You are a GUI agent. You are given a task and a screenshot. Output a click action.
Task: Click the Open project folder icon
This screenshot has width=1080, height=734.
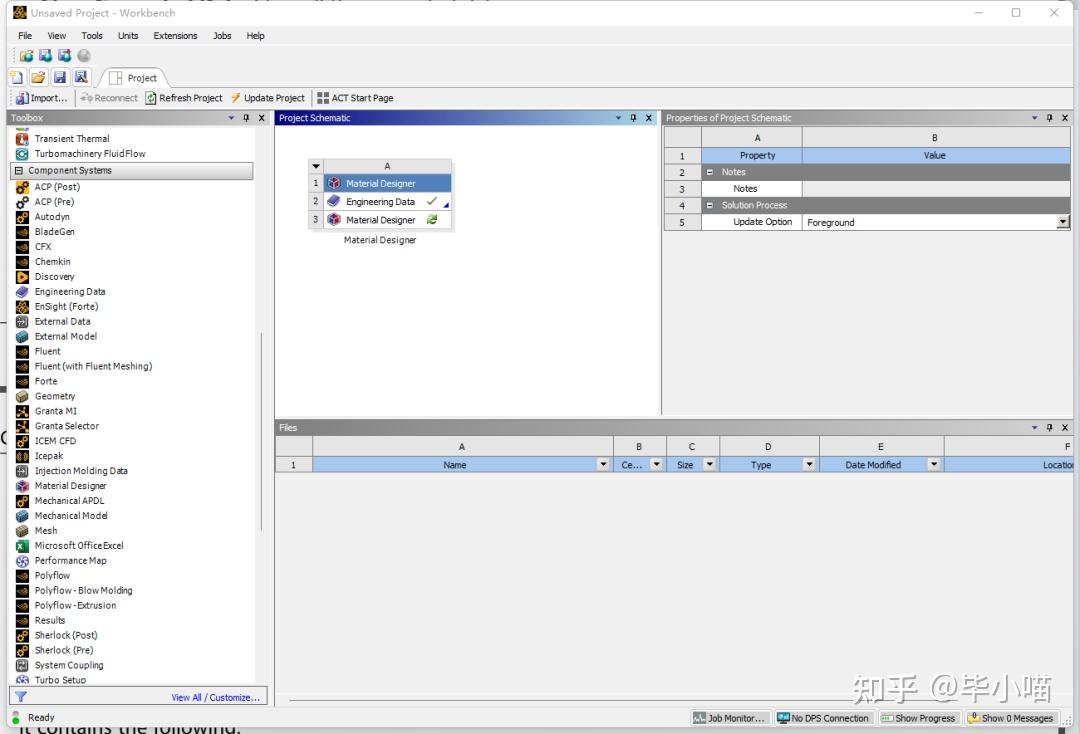coord(38,77)
